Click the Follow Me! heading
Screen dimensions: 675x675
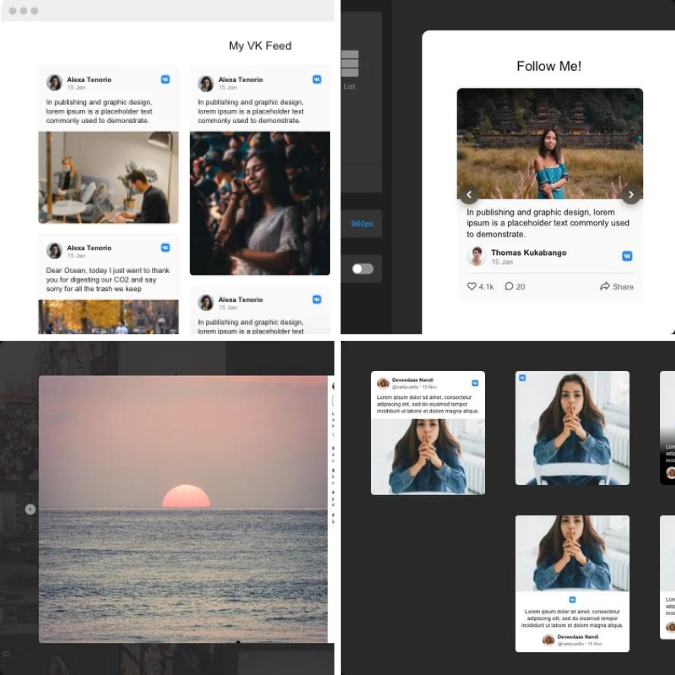pos(549,66)
